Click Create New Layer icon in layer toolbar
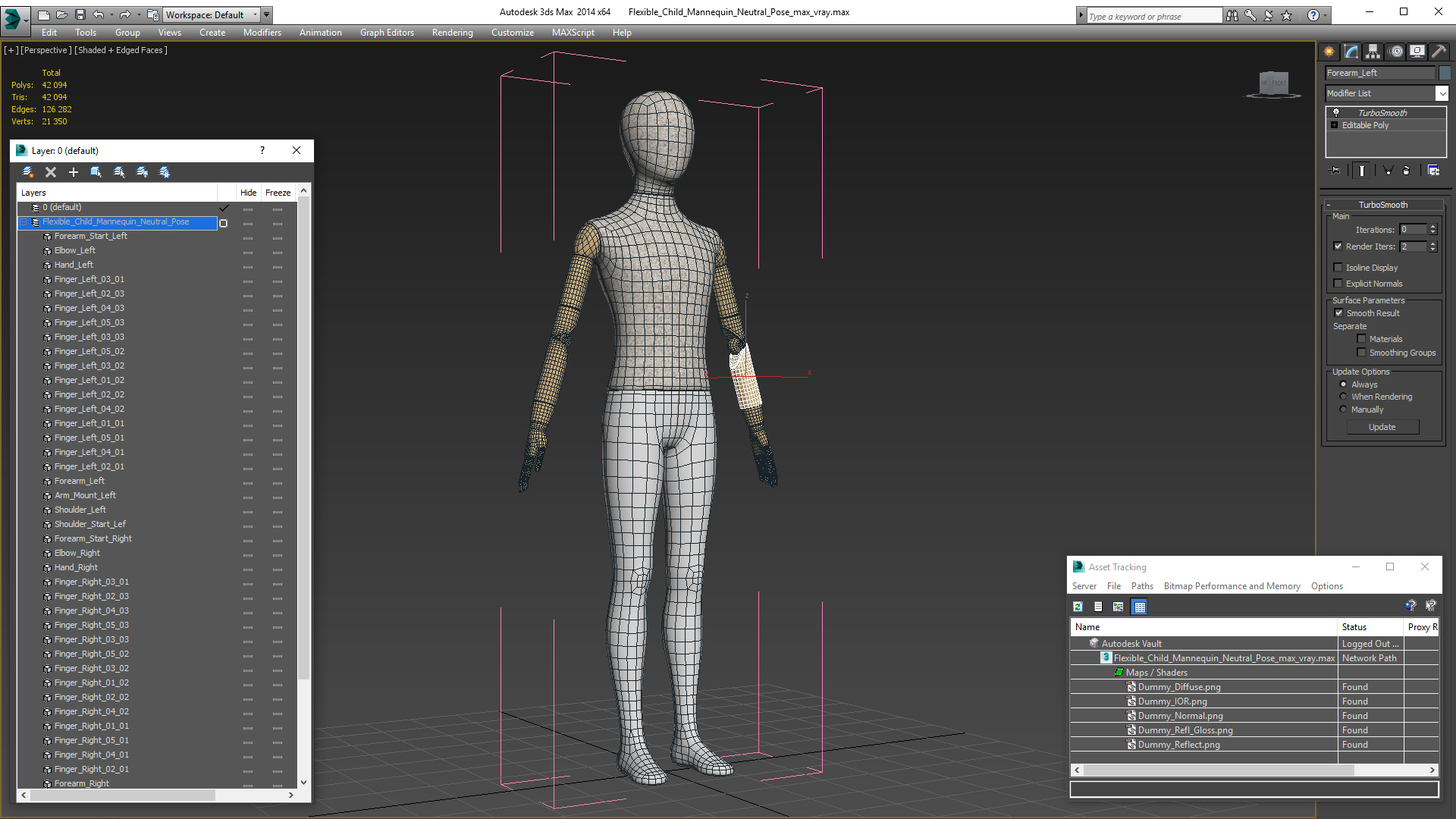This screenshot has height=819, width=1456. pos(28,172)
